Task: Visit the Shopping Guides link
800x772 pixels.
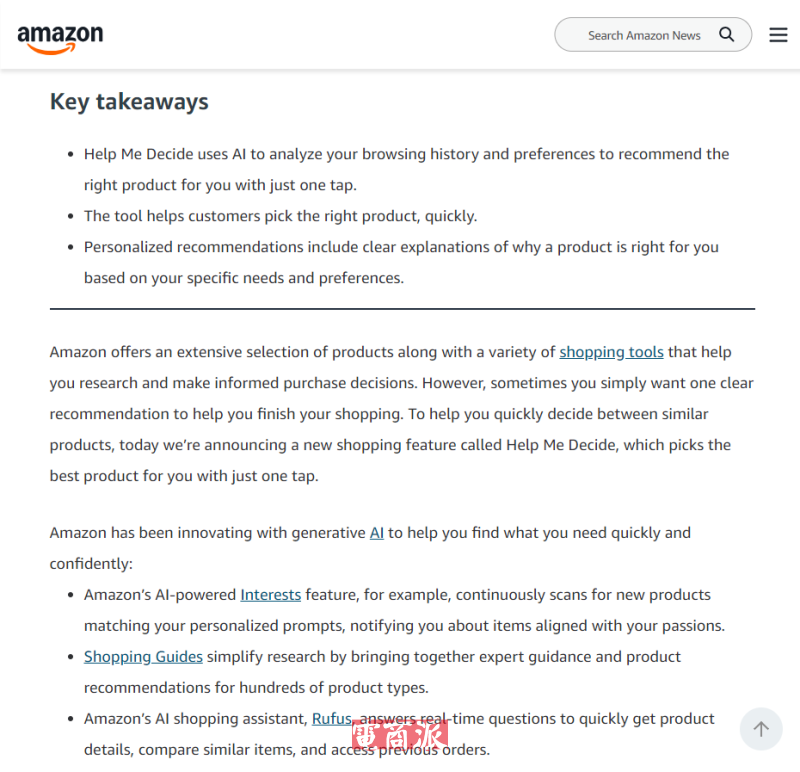Action: (x=143, y=657)
